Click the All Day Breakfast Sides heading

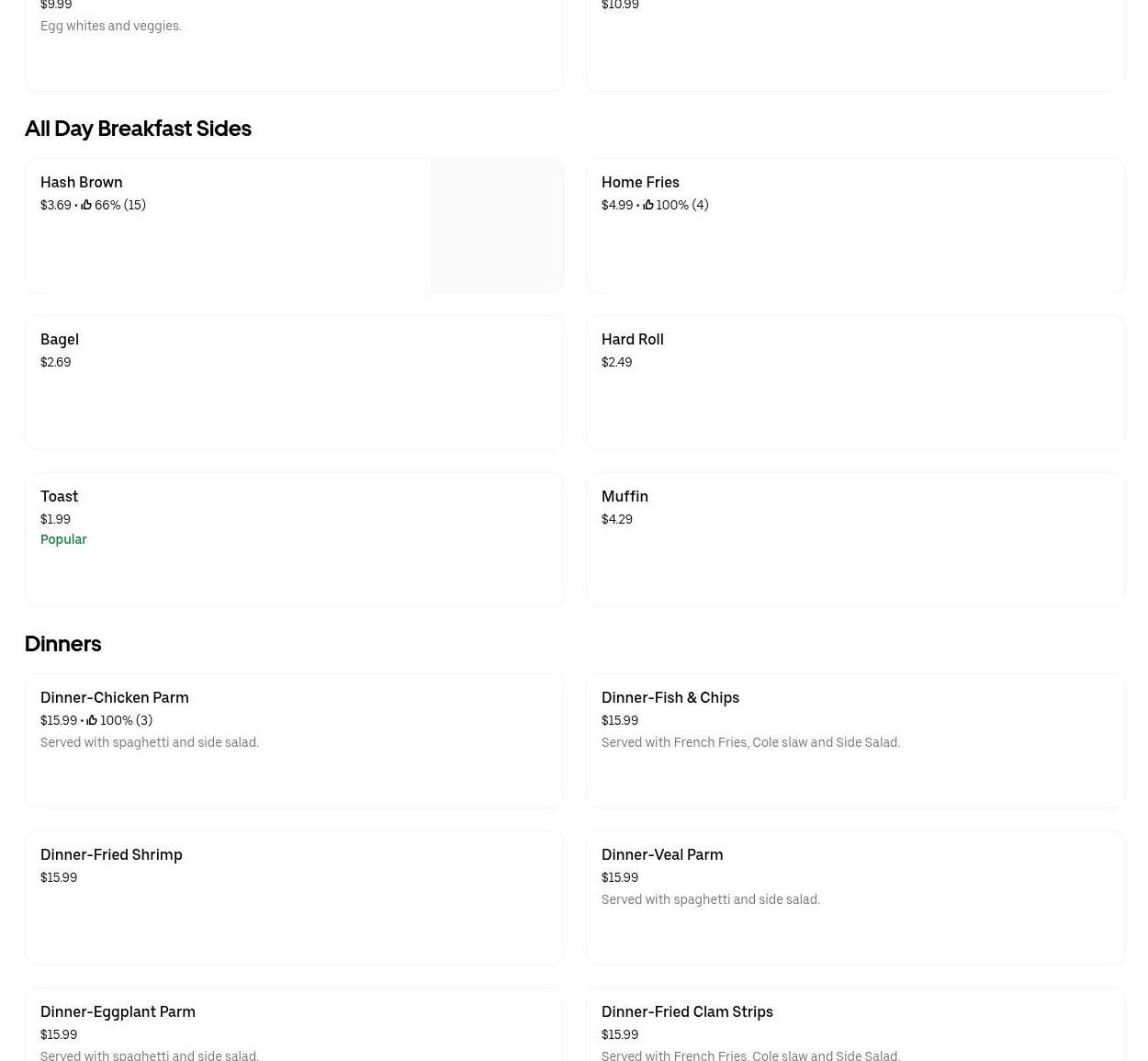pos(138,129)
